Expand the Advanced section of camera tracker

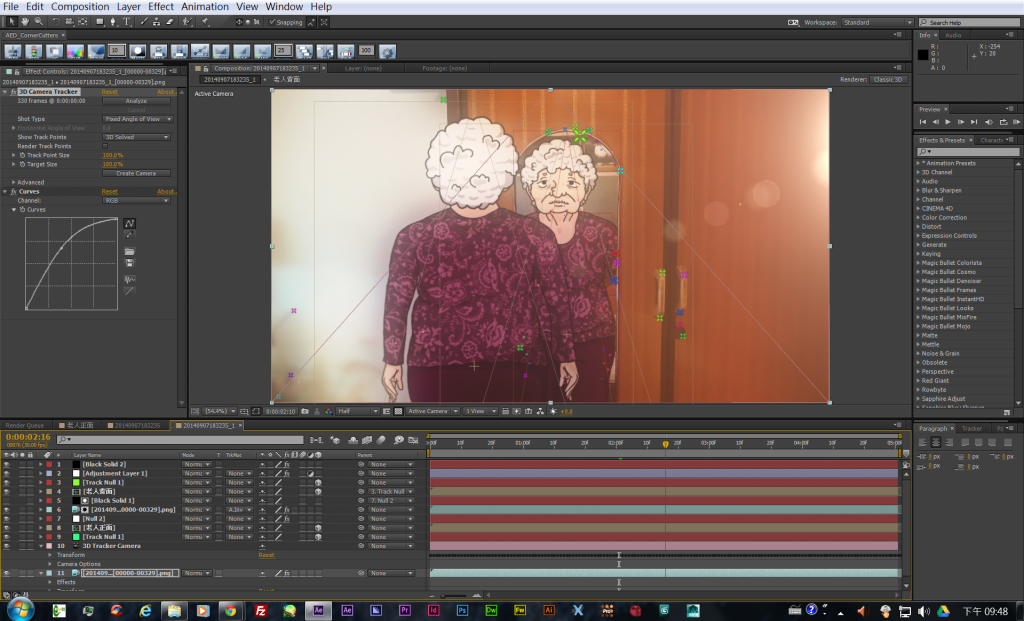click(14, 182)
